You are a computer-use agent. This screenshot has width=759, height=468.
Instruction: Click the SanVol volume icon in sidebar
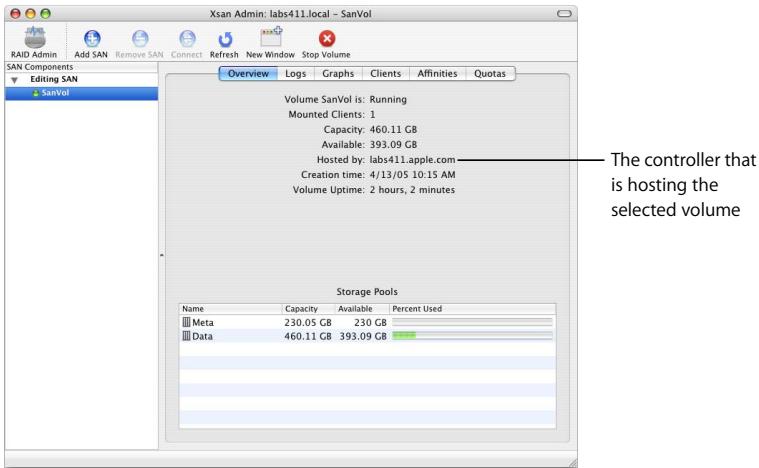[x=35, y=93]
